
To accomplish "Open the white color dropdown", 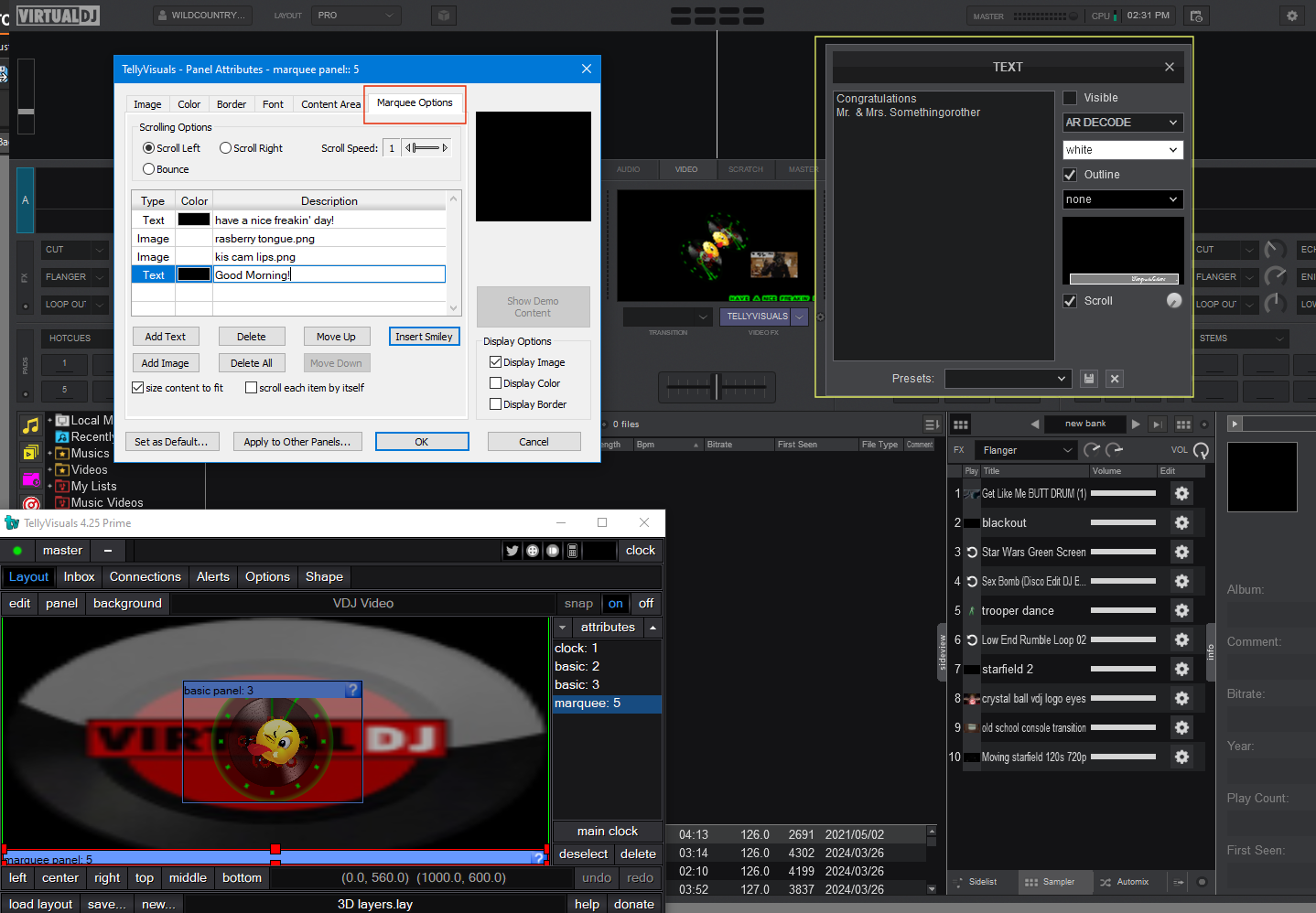I will [1123, 150].
